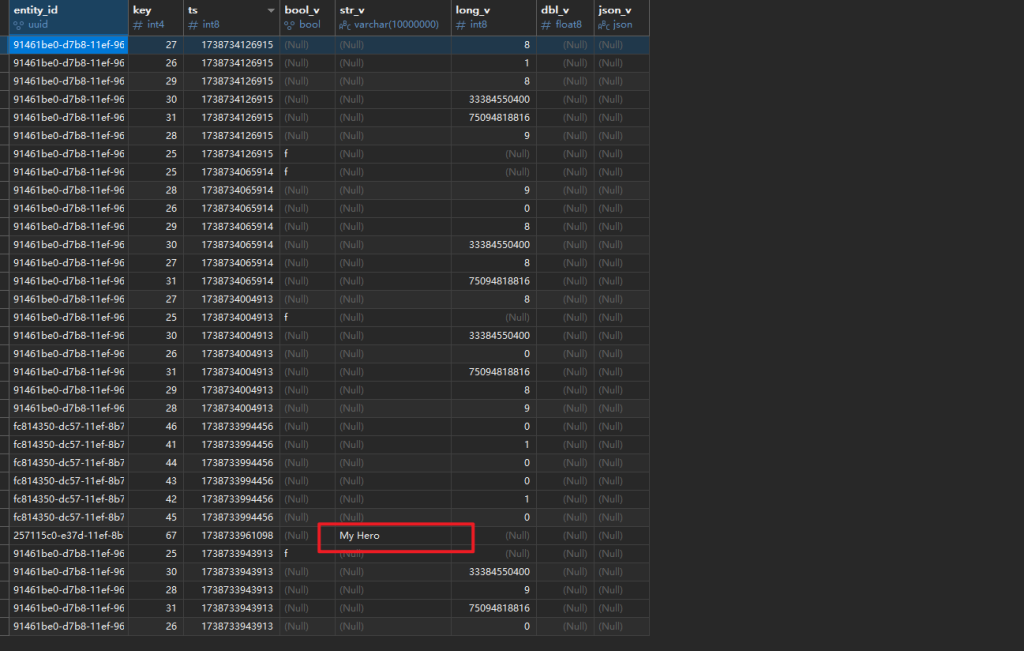Click json_v (Null) cell in key 67 row

pyautogui.click(x=622, y=535)
